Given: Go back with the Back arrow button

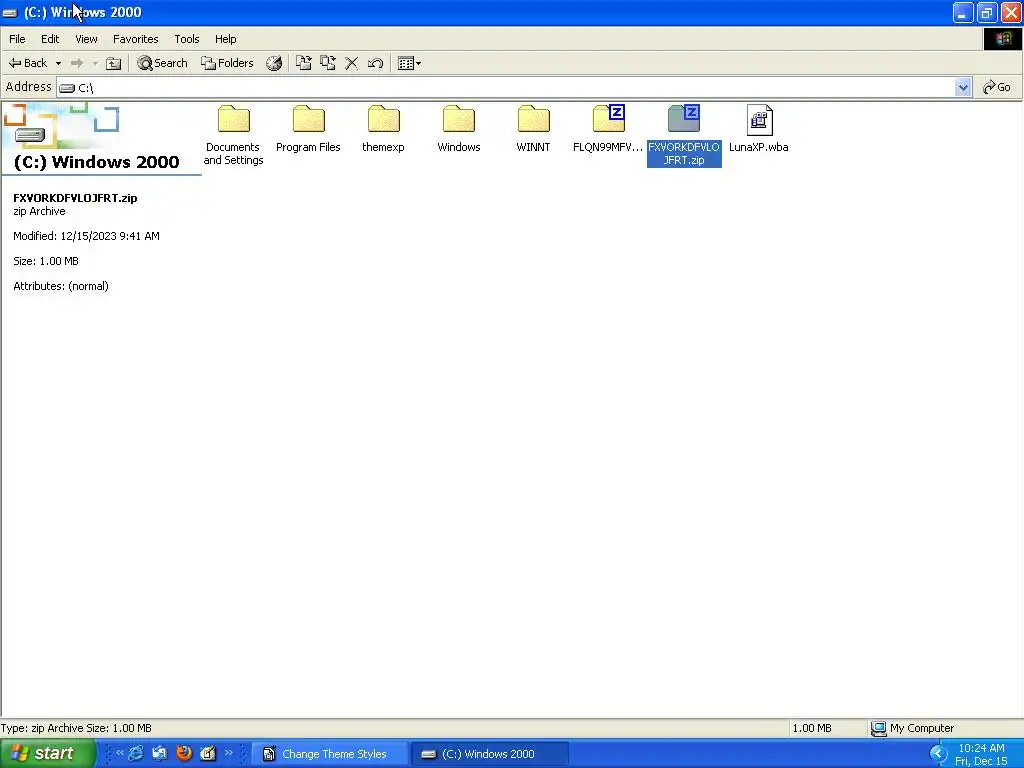Looking at the screenshot, I should pos(27,63).
